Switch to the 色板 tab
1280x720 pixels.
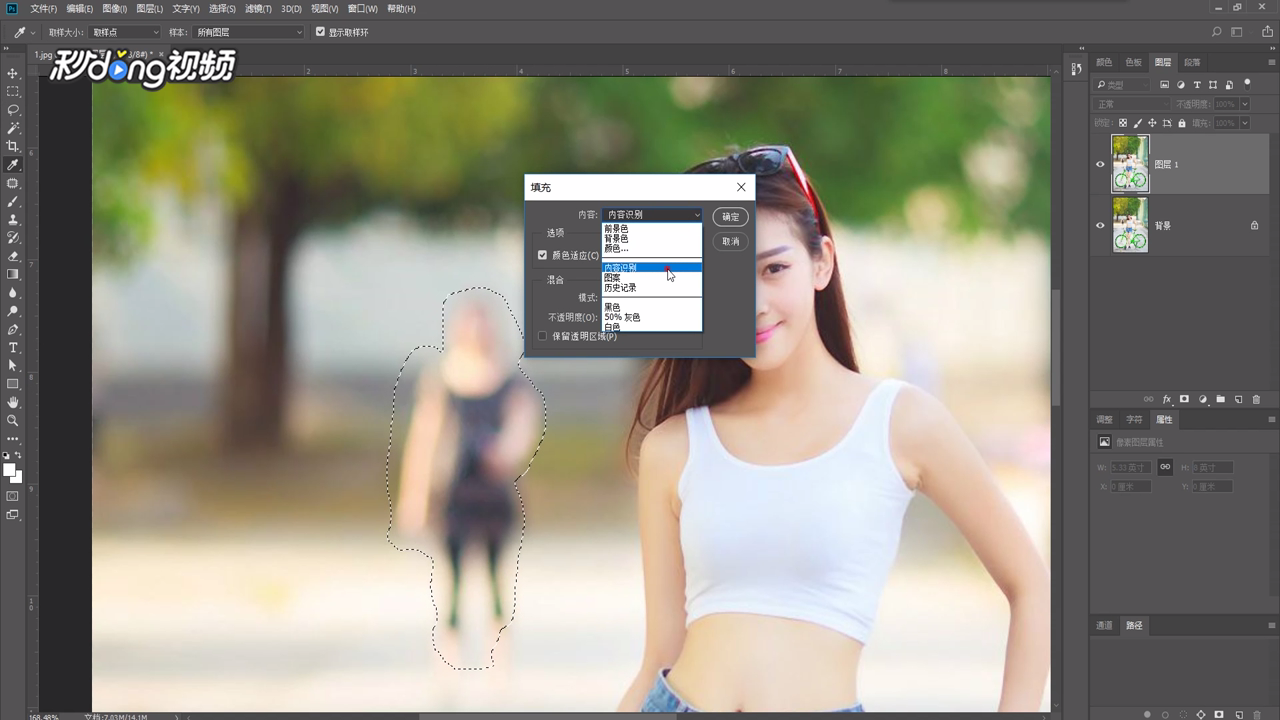coord(1133,62)
